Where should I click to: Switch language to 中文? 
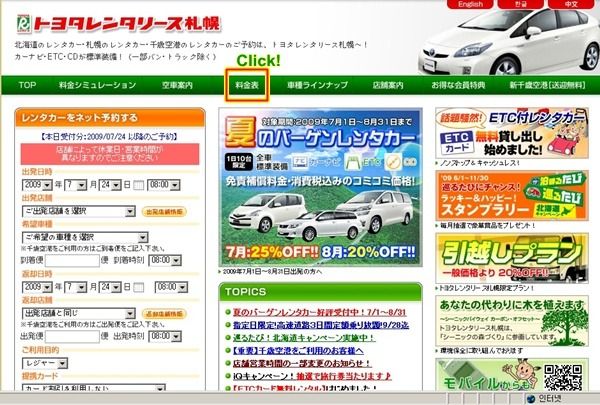(x=571, y=4)
